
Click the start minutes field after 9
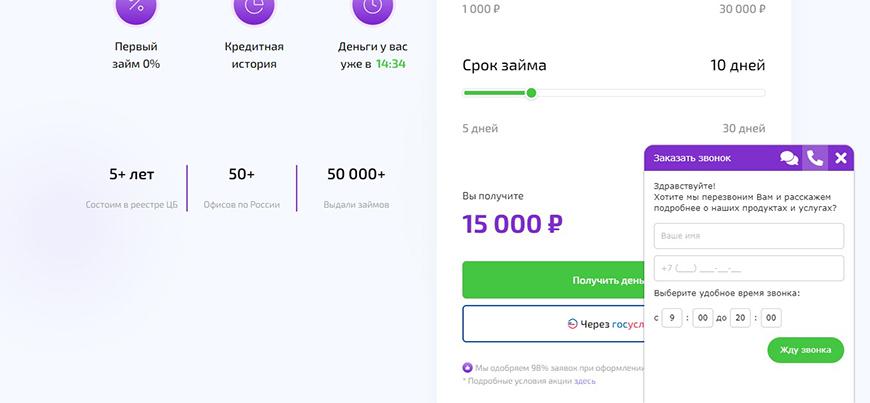[702, 318]
